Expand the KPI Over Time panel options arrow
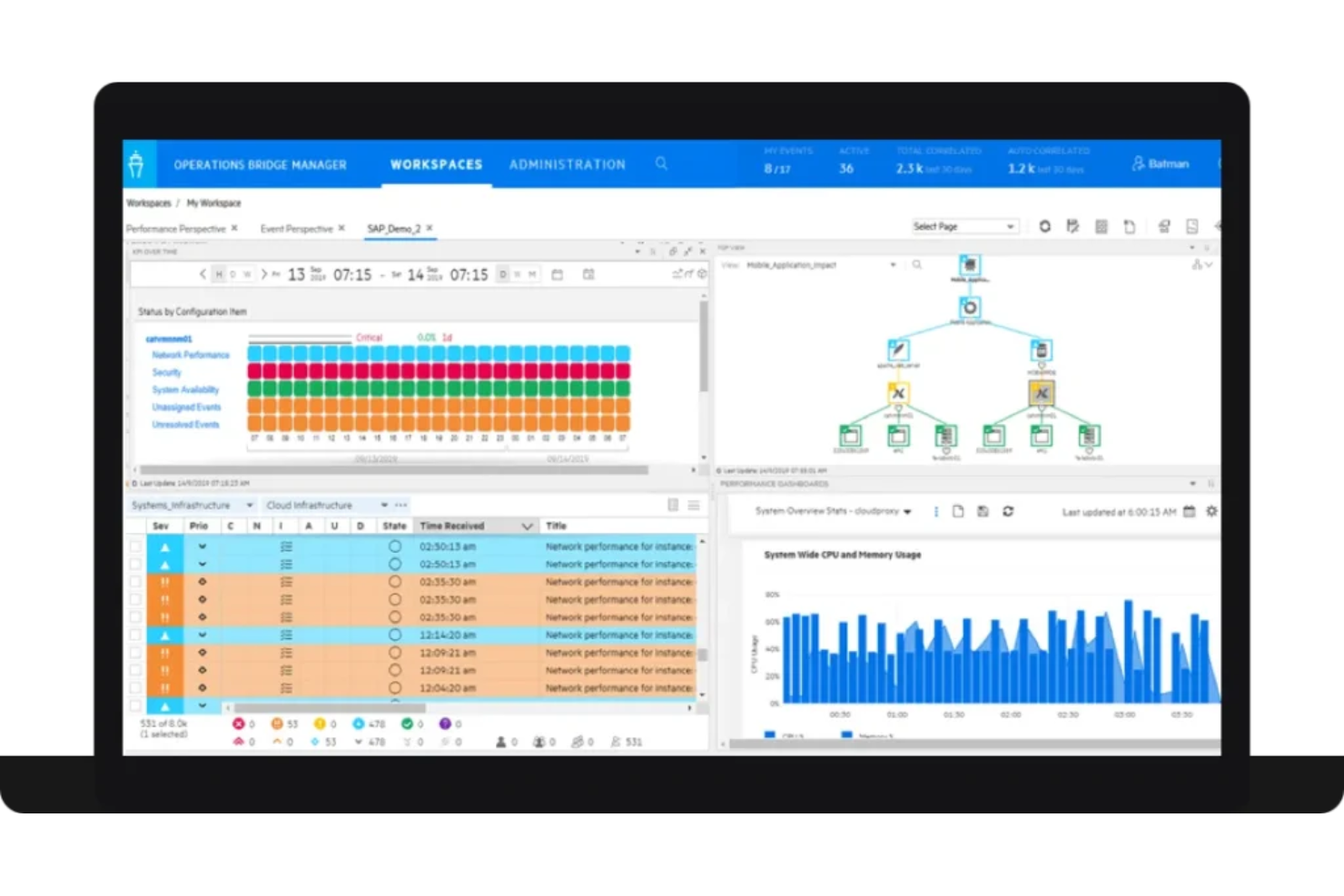This screenshot has height=896, width=1344. [637, 251]
